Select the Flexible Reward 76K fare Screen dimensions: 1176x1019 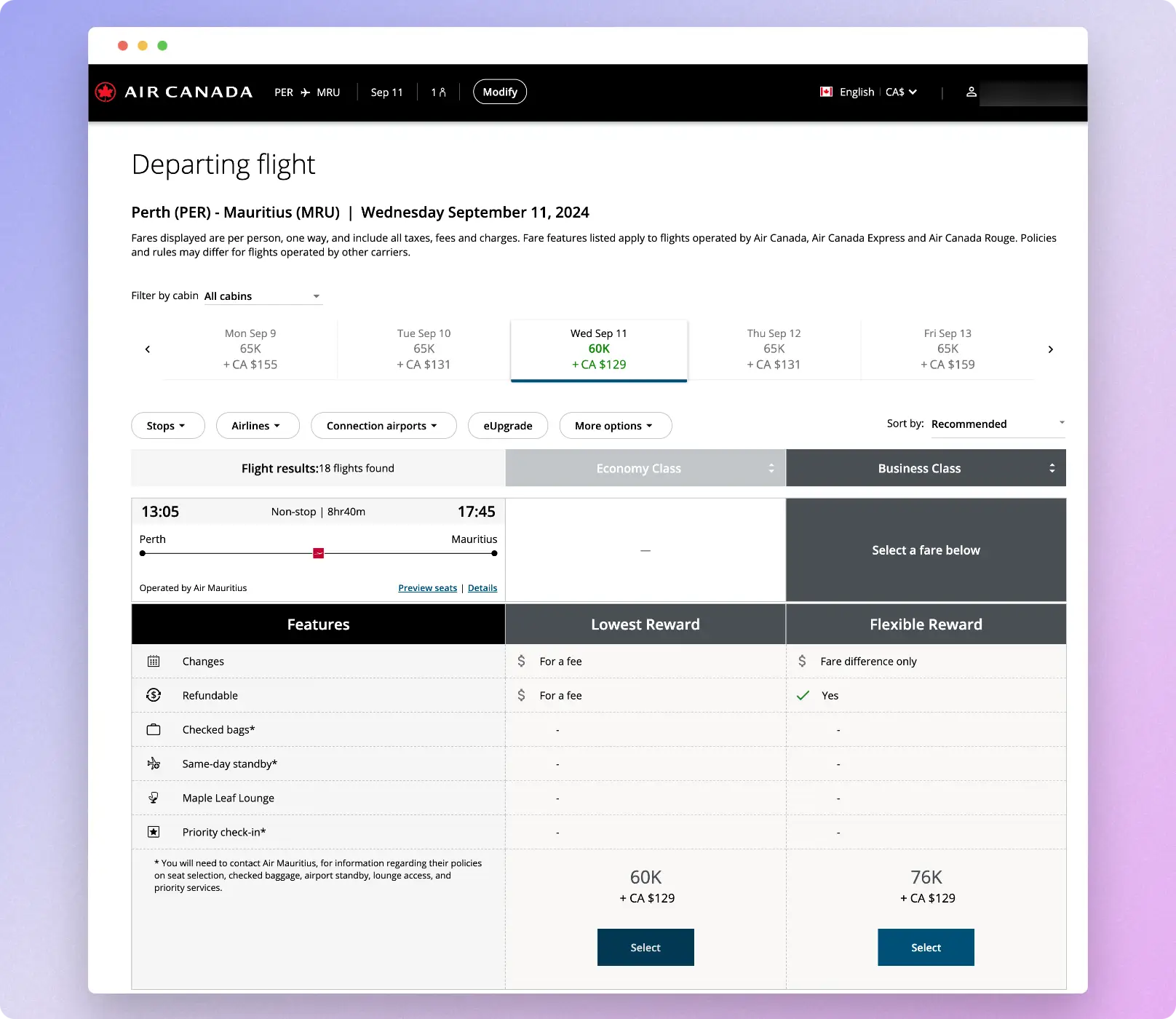[x=926, y=947]
